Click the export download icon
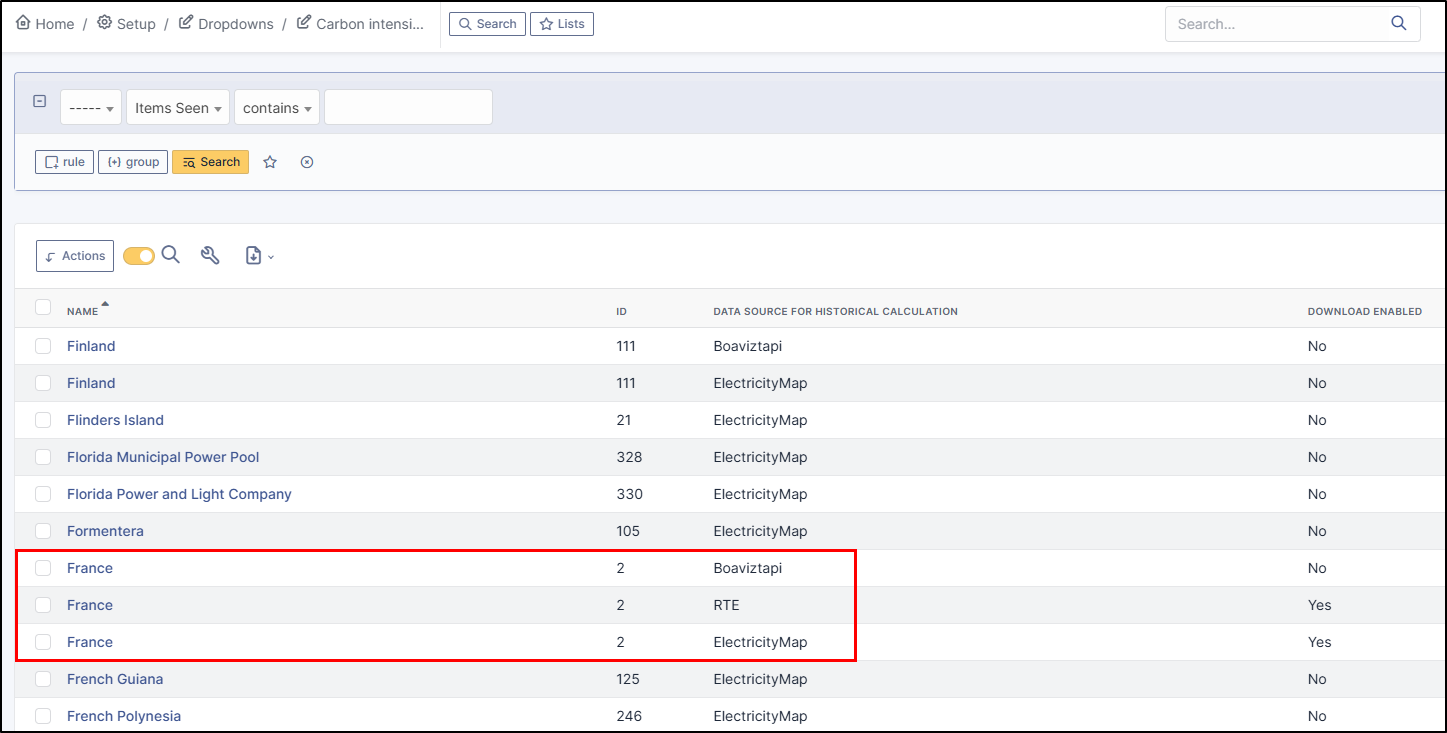 [x=254, y=256]
